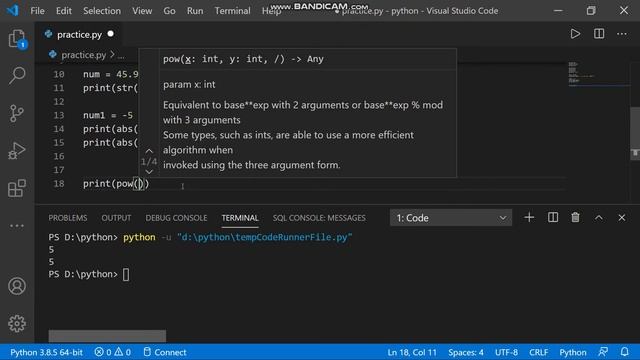This screenshot has width=640, height=360.
Task: Open the Edit menu
Action: tap(64, 11)
